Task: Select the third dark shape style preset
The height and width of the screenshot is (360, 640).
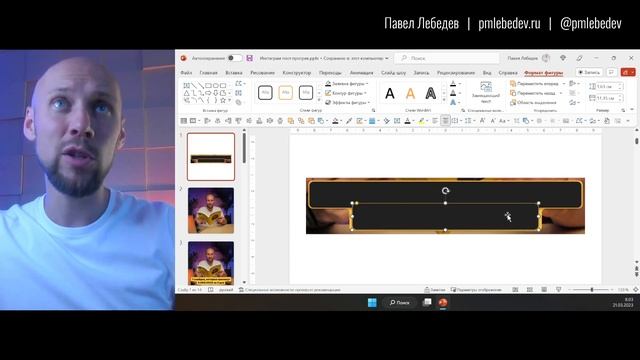Action: coord(306,93)
